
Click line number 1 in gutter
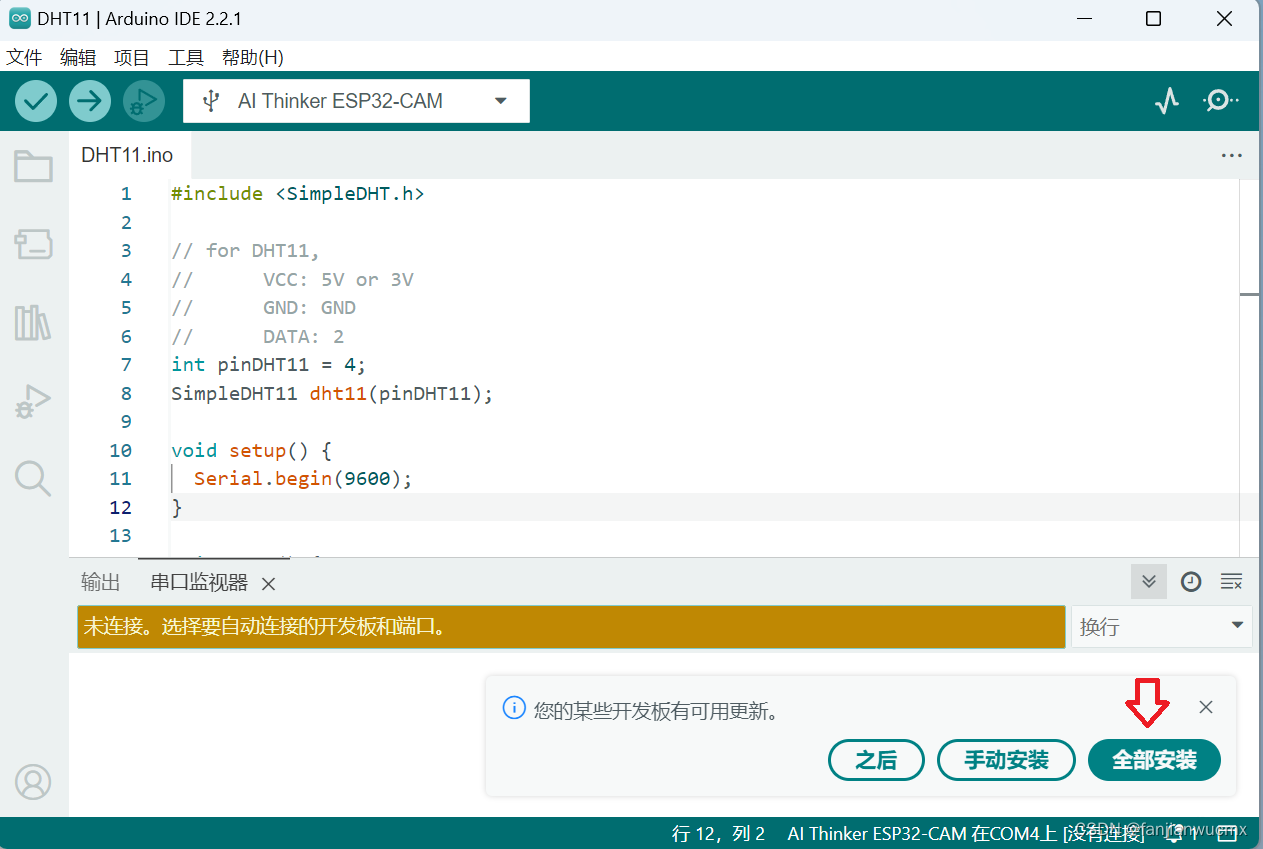(126, 194)
